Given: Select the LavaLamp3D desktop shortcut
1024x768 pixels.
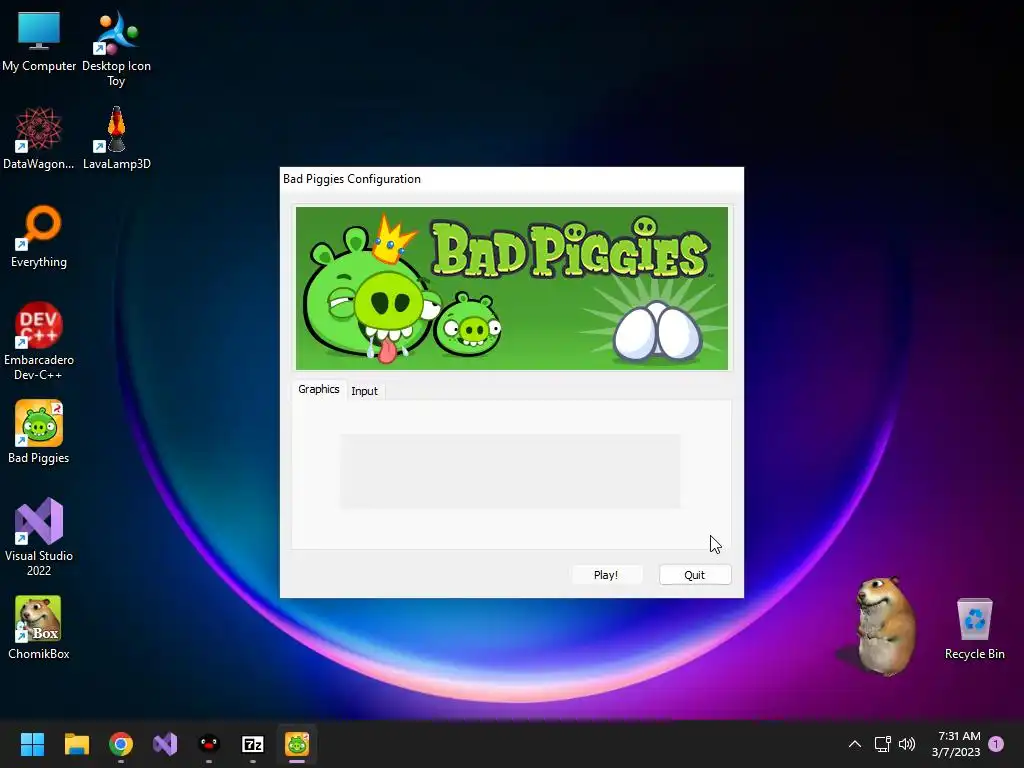Looking at the screenshot, I should pyautogui.click(x=116, y=138).
